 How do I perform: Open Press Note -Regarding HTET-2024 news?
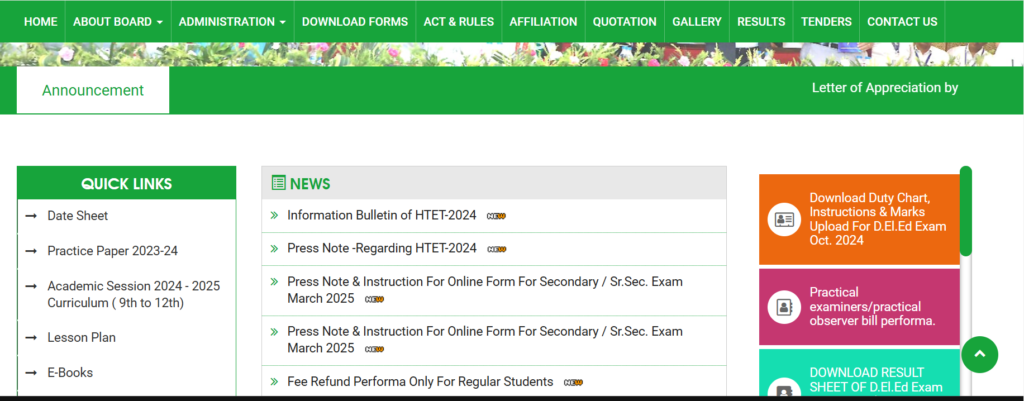pyautogui.click(x=381, y=248)
